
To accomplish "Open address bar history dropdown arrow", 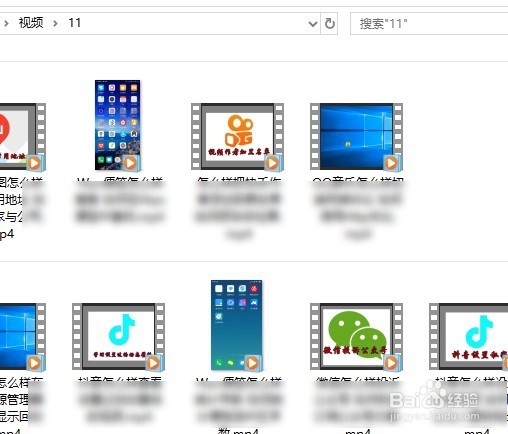I will pyautogui.click(x=313, y=24).
